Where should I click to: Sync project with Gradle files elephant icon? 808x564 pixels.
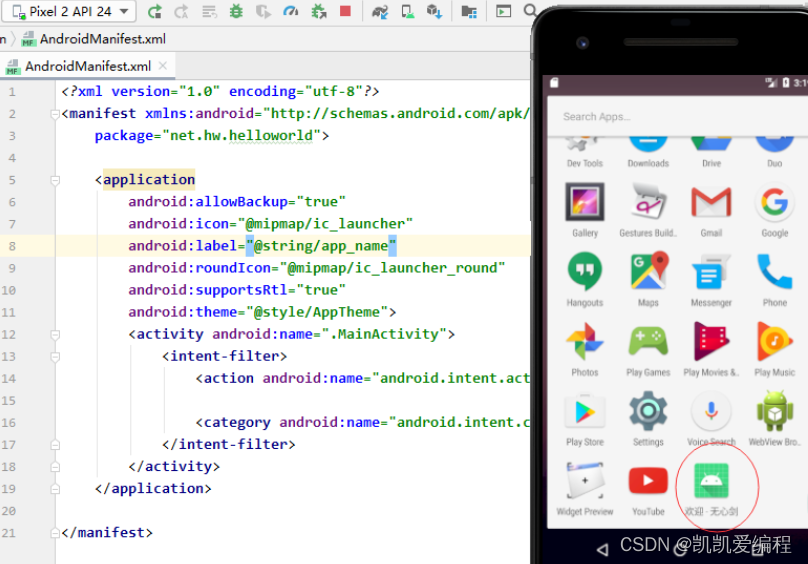point(380,11)
